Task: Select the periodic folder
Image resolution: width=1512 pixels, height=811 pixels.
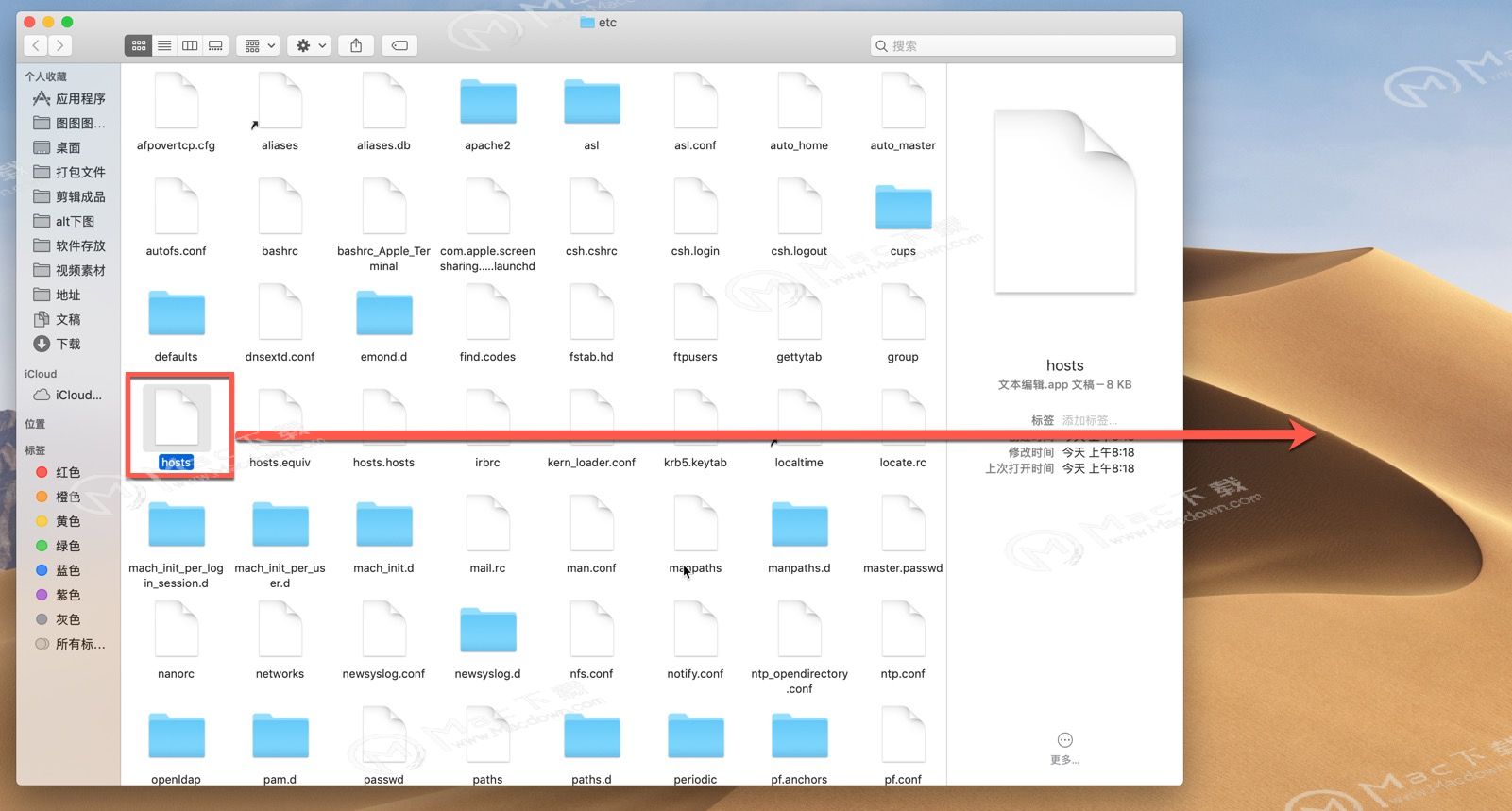Action: [695, 736]
